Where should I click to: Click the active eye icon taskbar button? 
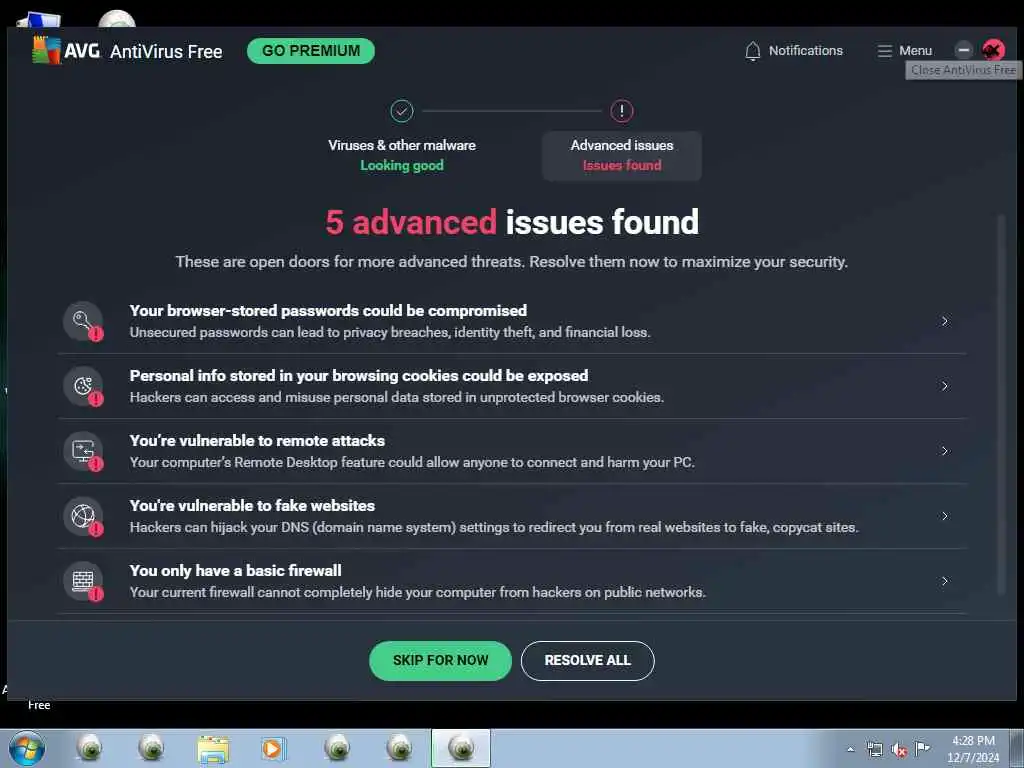[460, 748]
